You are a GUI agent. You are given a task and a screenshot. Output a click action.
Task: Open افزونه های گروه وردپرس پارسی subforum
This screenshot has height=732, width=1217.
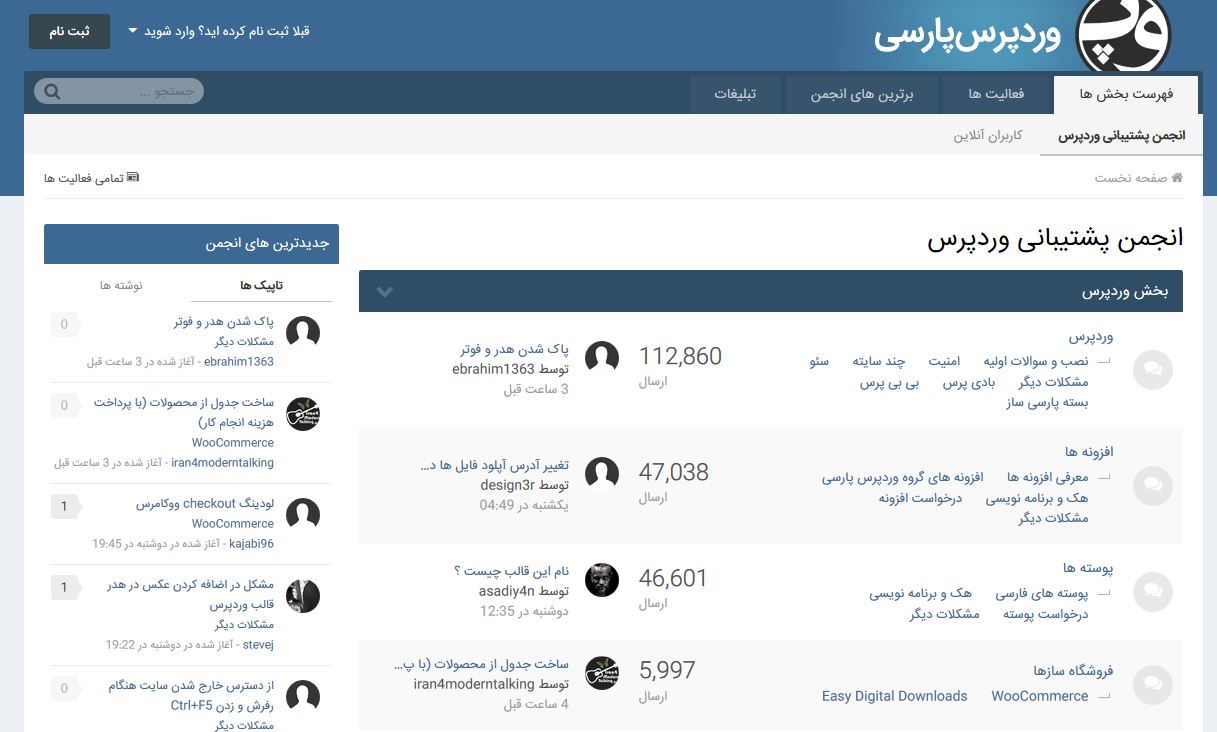point(903,477)
